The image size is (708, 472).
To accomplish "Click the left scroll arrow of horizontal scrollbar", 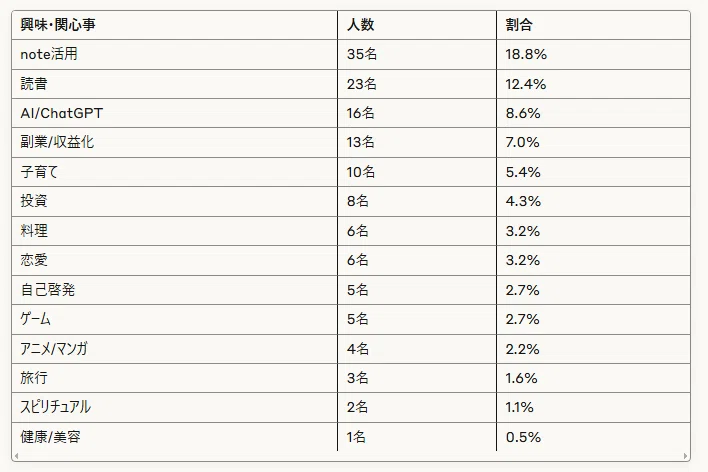I will (16, 456).
